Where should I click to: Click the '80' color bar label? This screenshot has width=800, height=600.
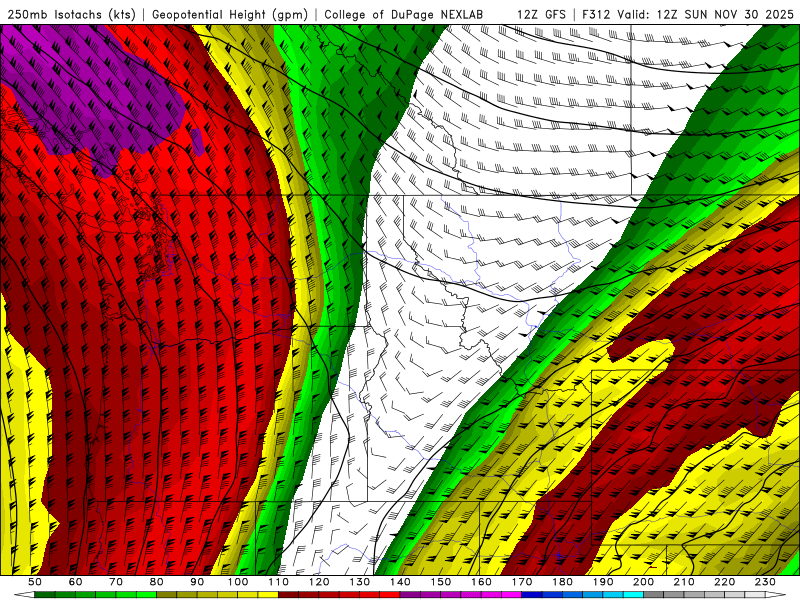tap(156, 582)
